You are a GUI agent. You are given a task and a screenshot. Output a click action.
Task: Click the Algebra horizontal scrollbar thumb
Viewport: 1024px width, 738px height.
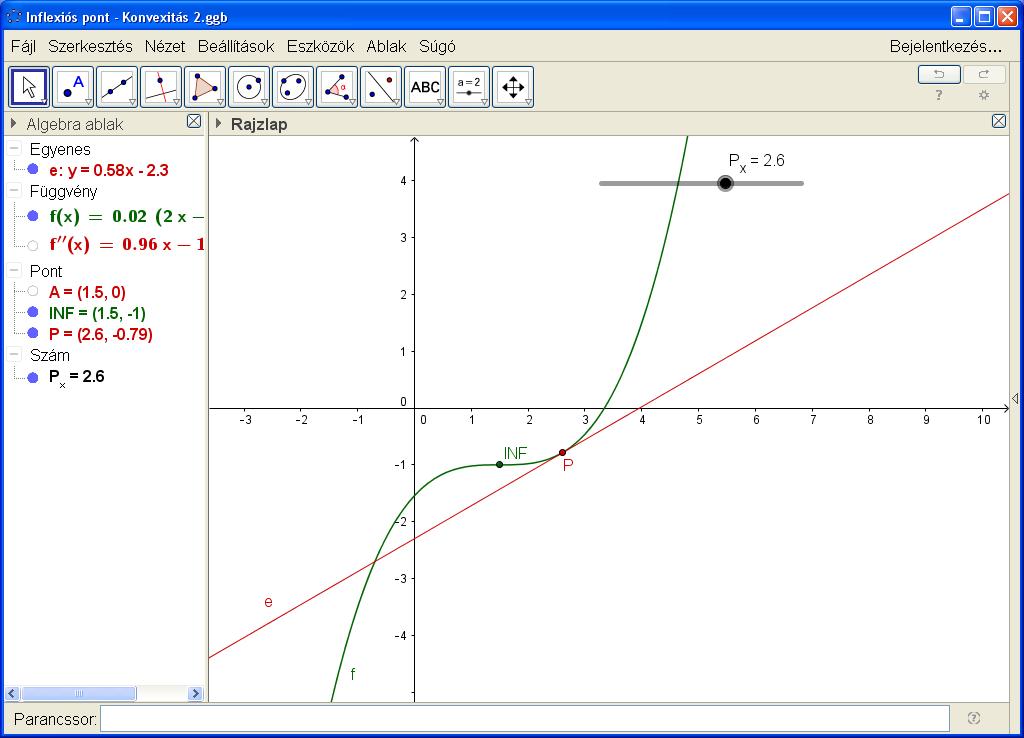[x=79, y=693]
